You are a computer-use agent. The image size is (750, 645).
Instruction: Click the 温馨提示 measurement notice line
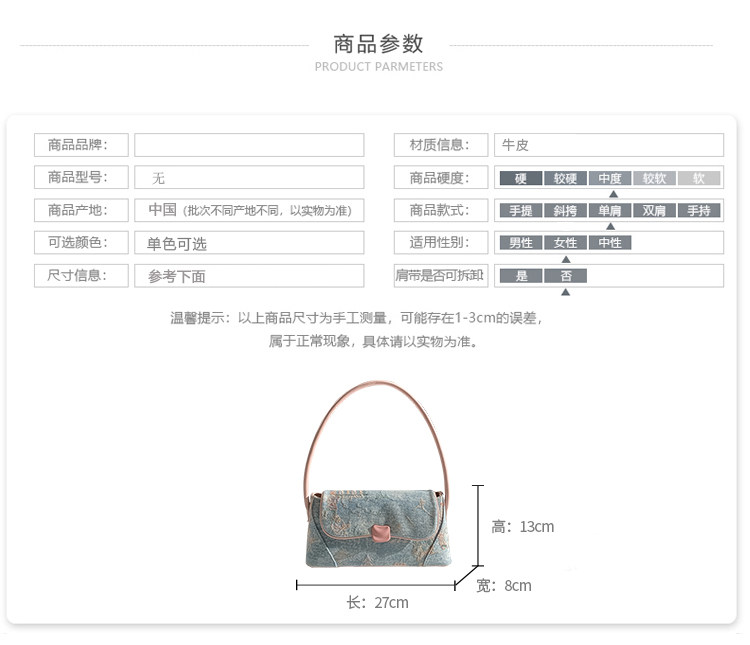coord(357,318)
